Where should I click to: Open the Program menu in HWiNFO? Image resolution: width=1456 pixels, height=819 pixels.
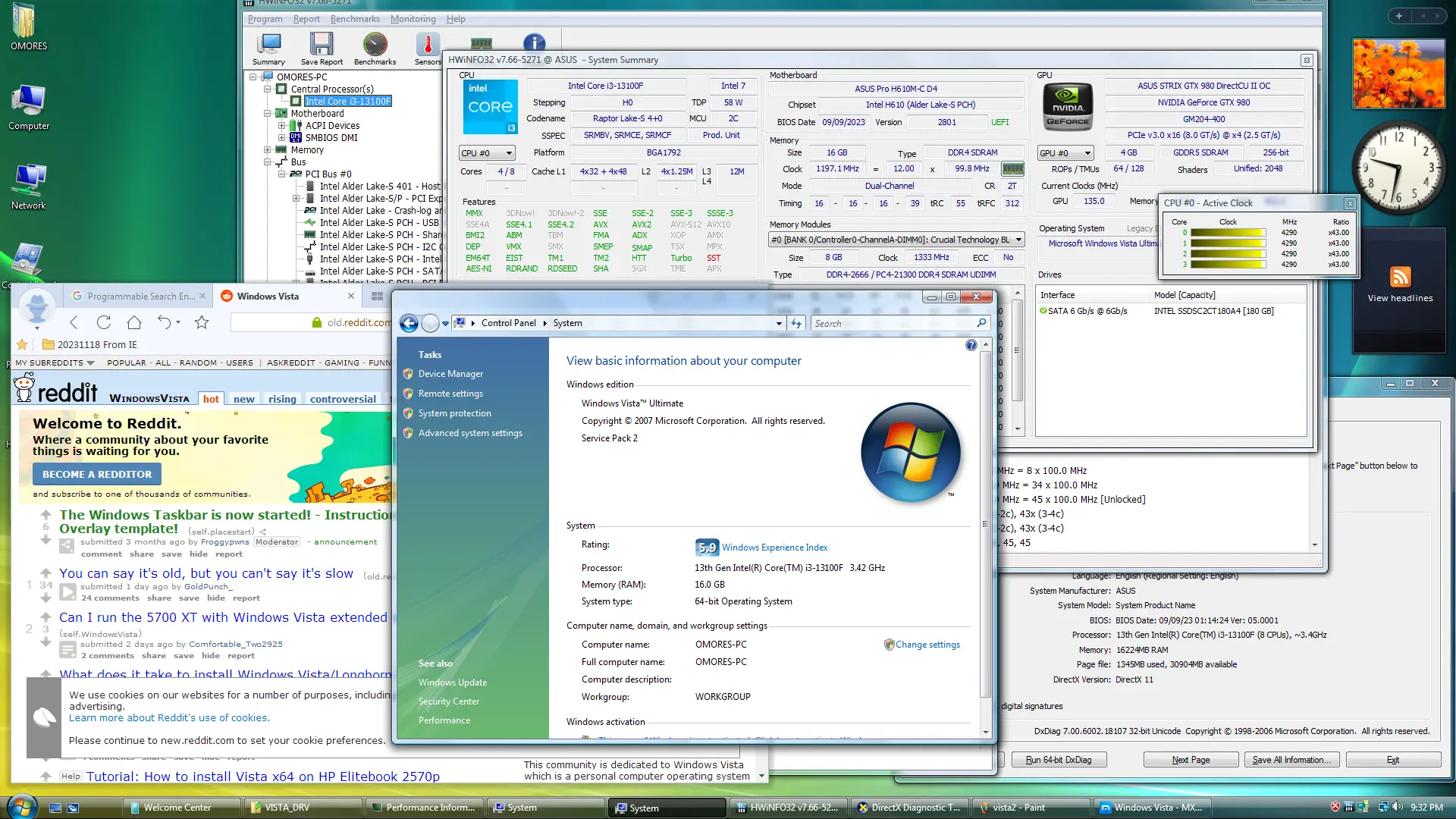pos(265,19)
